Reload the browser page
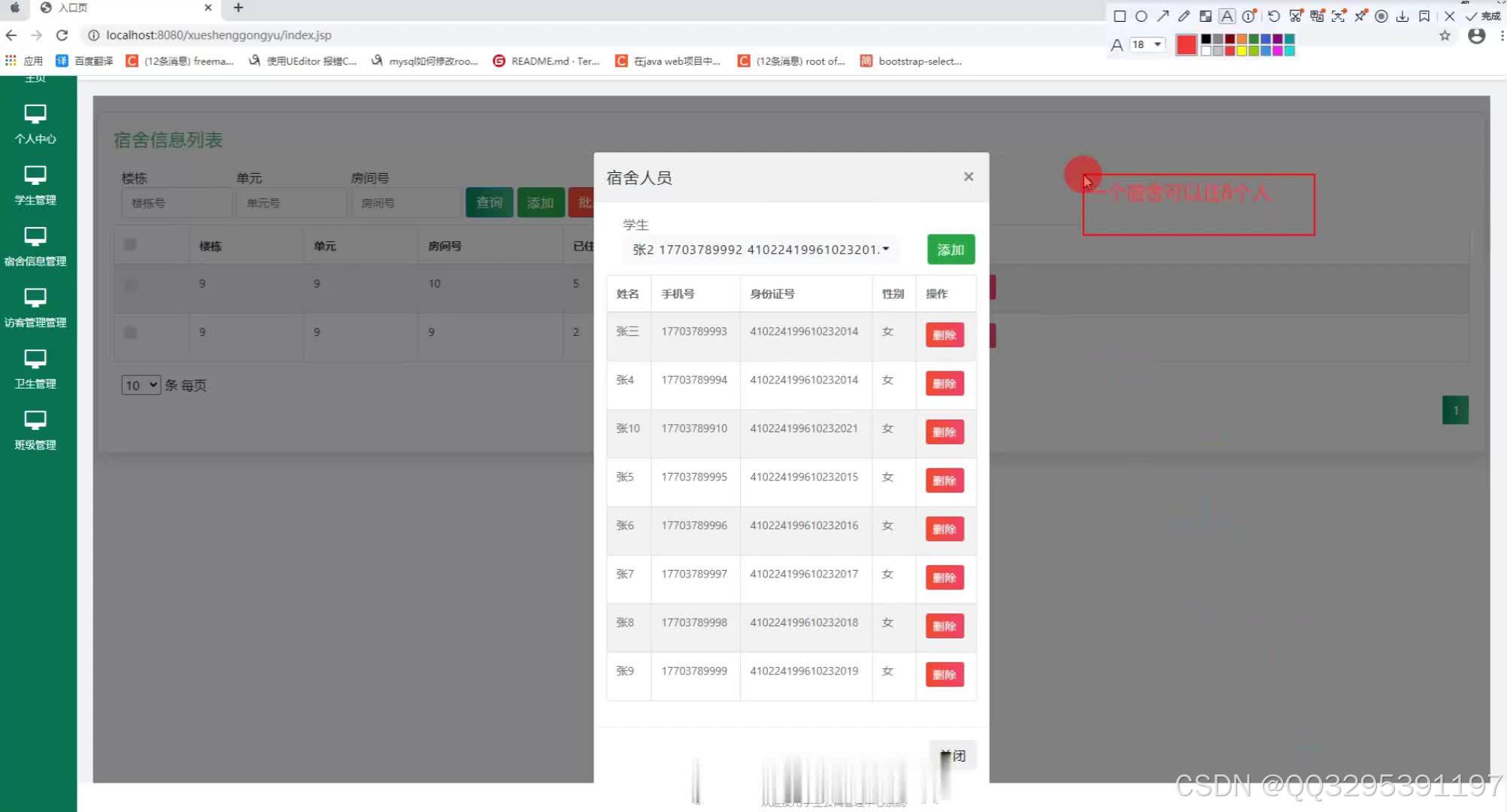 pyautogui.click(x=62, y=35)
